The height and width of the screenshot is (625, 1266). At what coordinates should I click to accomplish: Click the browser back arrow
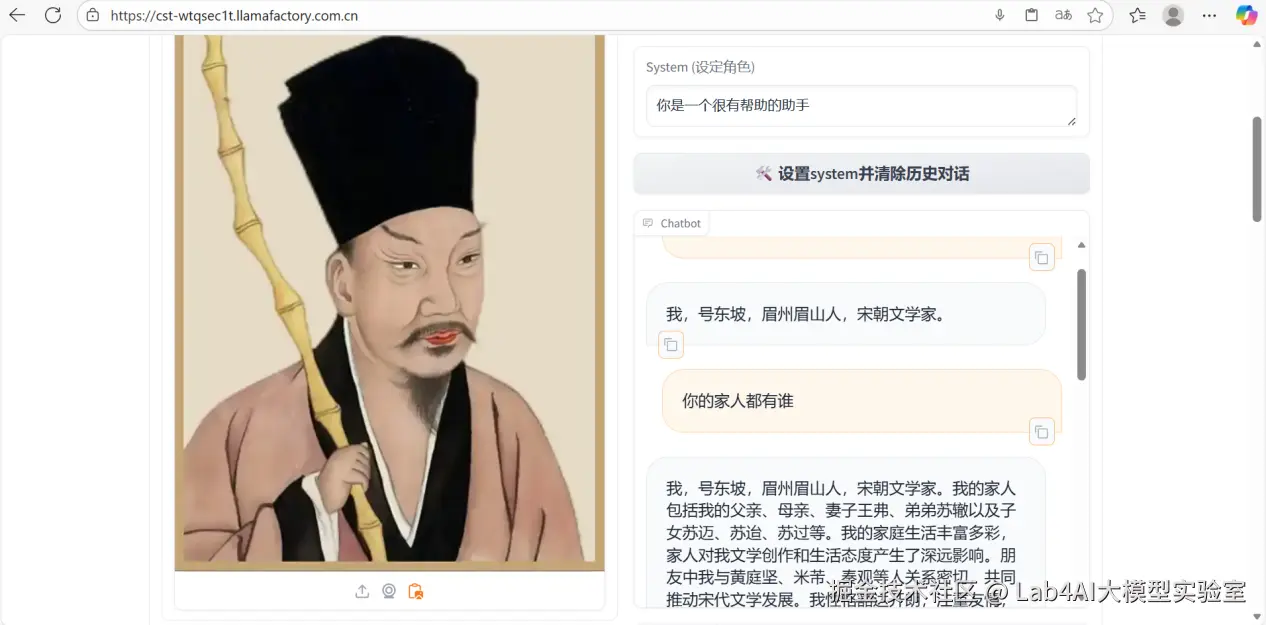(17, 15)
